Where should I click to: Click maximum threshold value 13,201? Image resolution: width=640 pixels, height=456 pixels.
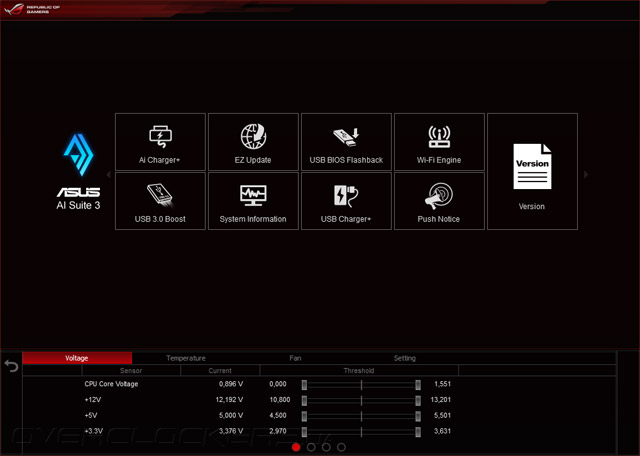[441, 400]
